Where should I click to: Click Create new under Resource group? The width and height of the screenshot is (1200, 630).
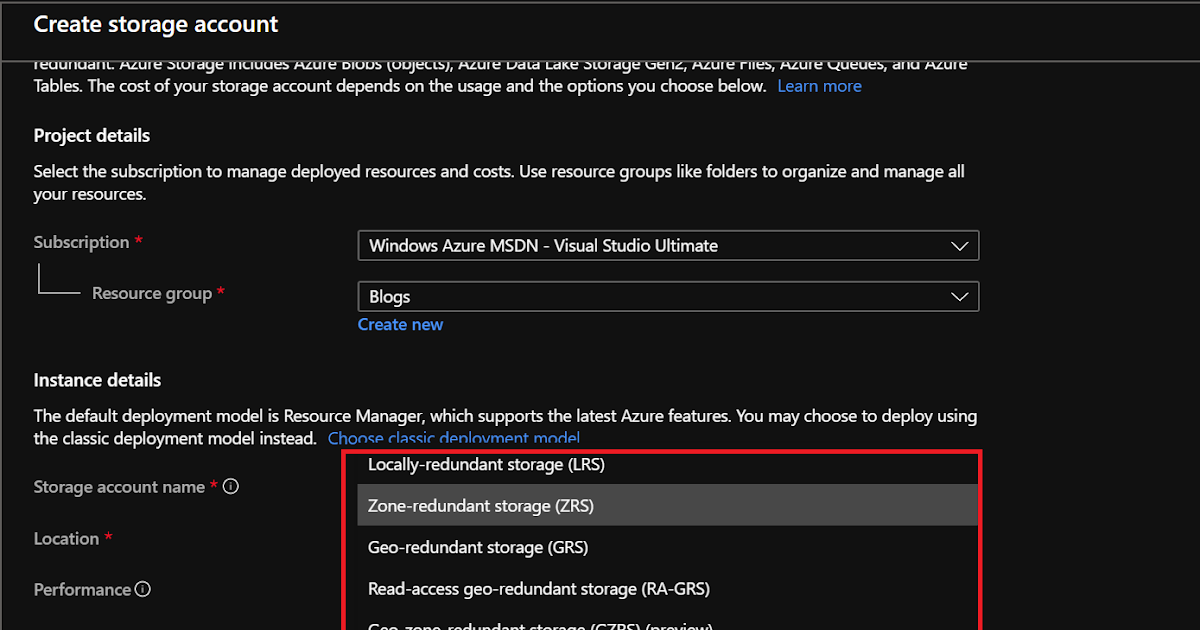pos(400,324)
